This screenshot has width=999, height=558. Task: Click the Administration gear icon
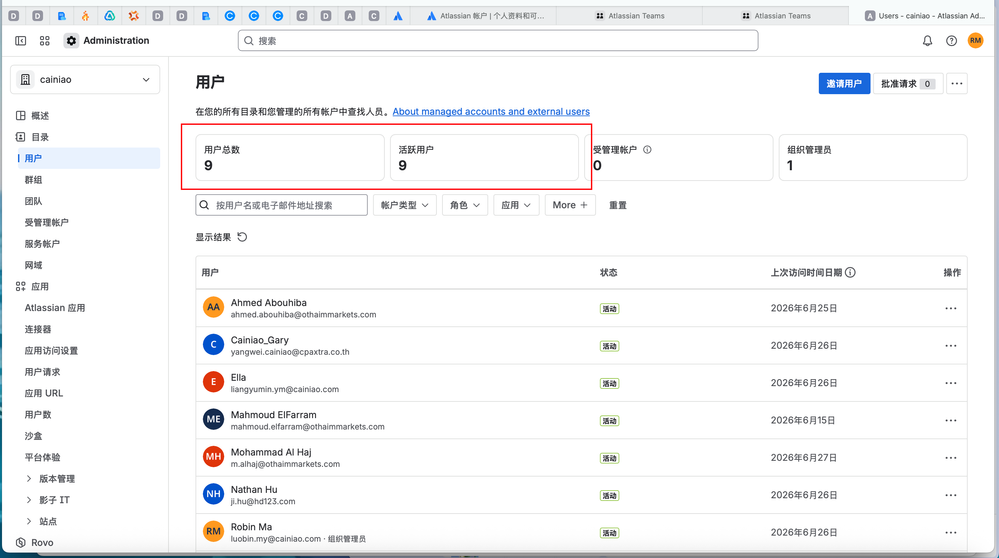(71, 41)
